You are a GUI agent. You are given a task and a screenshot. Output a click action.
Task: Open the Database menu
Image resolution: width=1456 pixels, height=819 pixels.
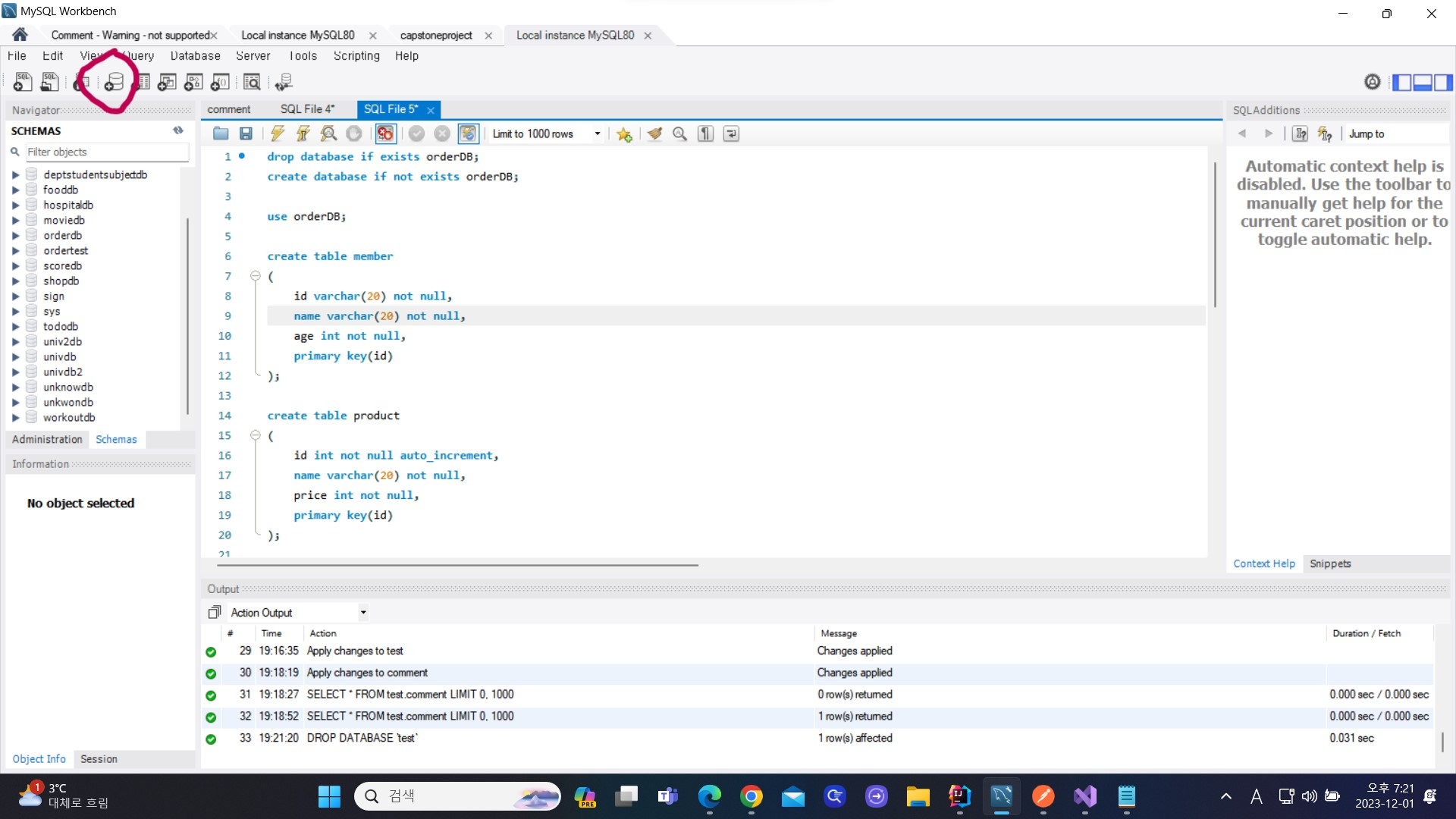pos(195,56)
